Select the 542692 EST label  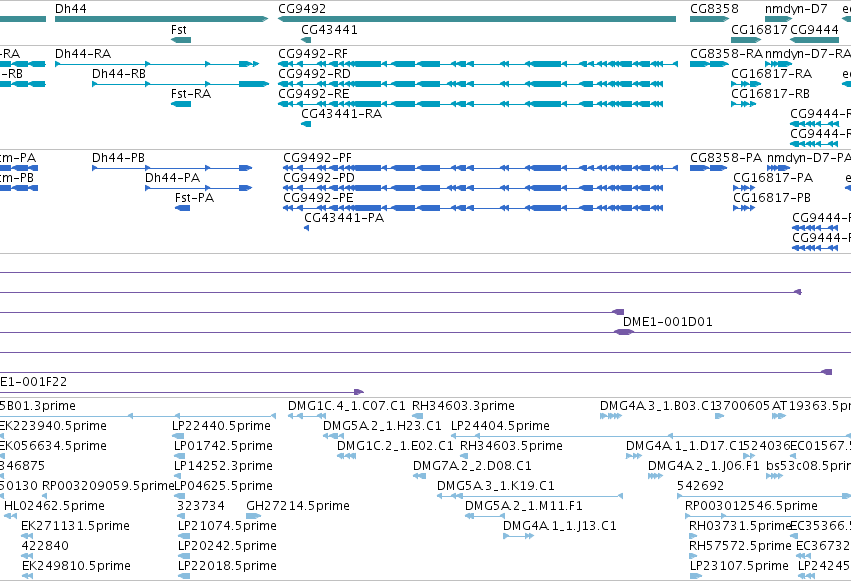point(701,486)
